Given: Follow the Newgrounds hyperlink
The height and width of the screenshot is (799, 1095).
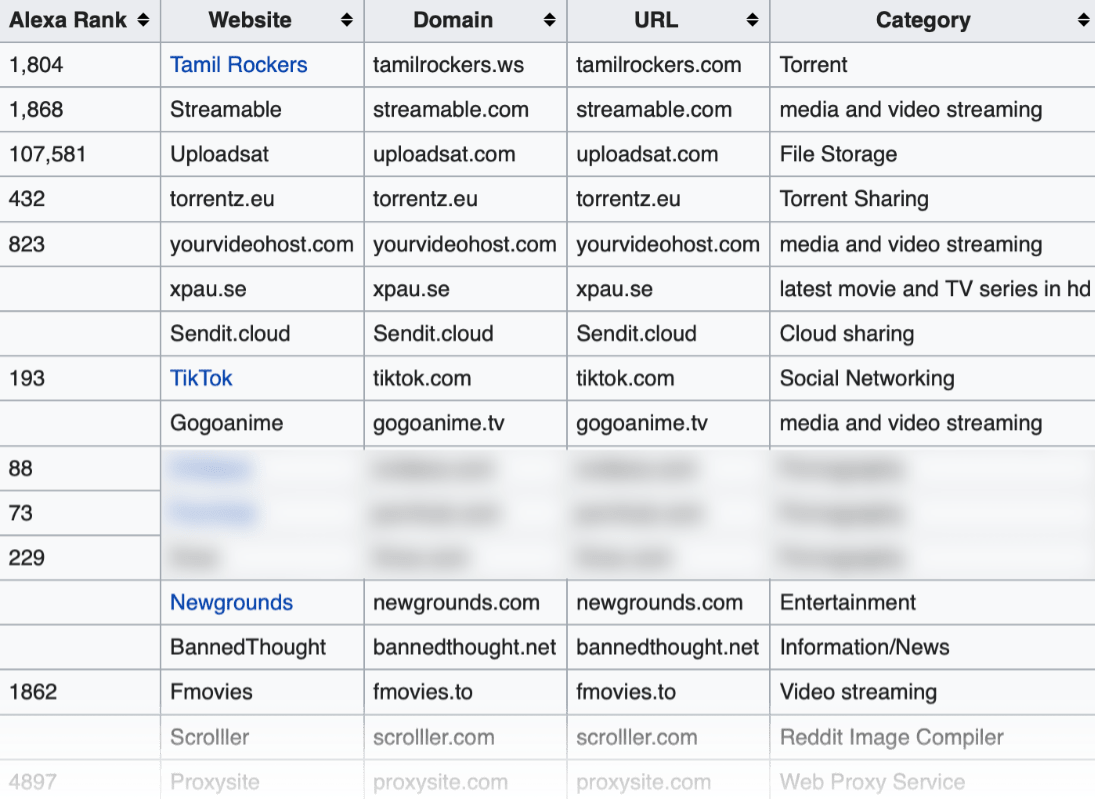Looking at the screenshot, I should (x=231, y=602).
